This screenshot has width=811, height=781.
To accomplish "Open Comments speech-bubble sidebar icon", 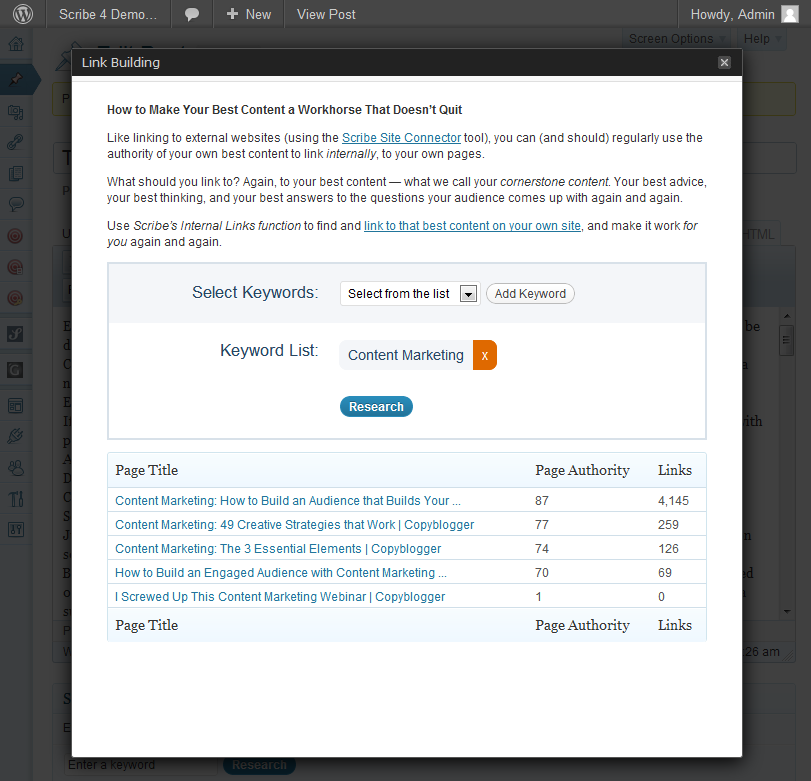I will click(x=16, y=204).
